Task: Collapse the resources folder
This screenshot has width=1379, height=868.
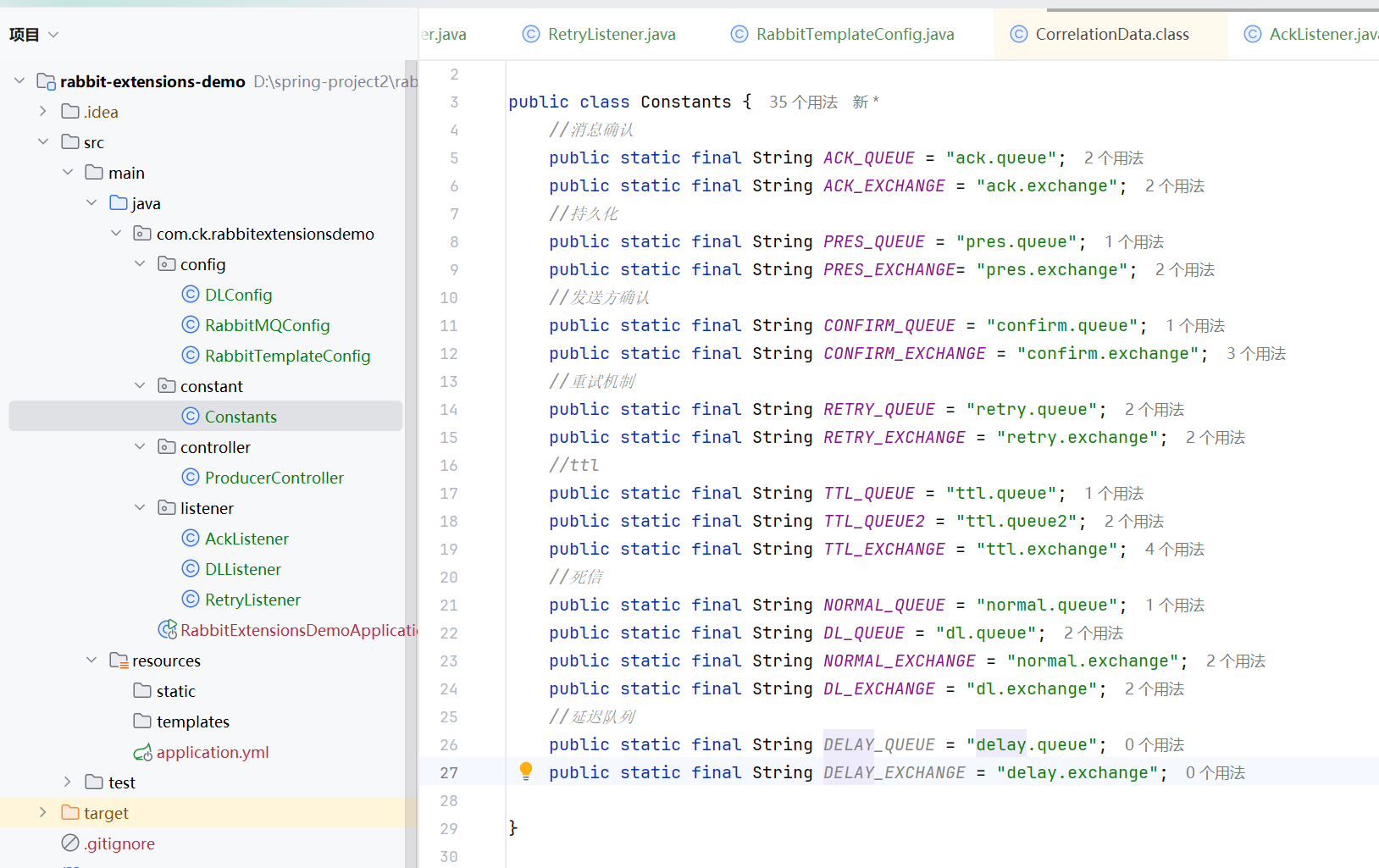Action: [91, 660]
